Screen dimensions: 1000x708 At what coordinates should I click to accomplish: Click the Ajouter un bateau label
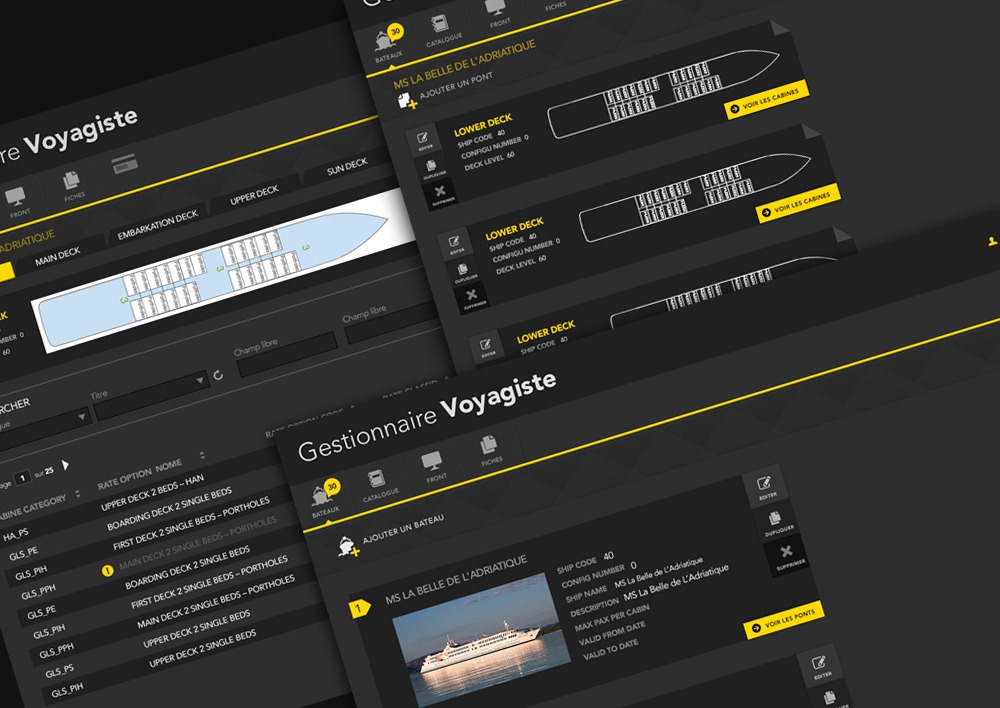[x=403, y=529]
